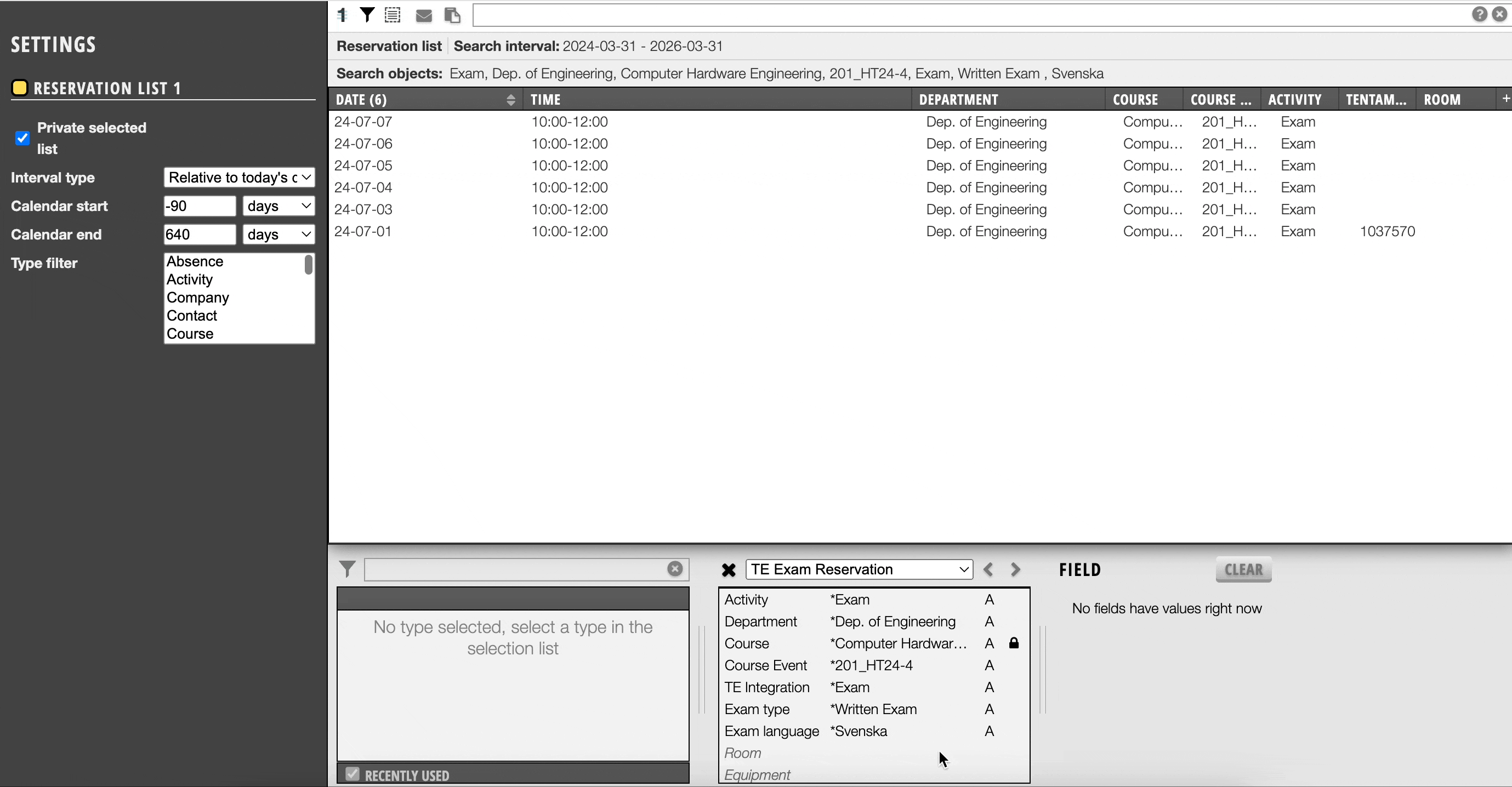Click the Type filter list scrollbar
This screenshot has width=1512, height=787.
(x=309, y=265)
